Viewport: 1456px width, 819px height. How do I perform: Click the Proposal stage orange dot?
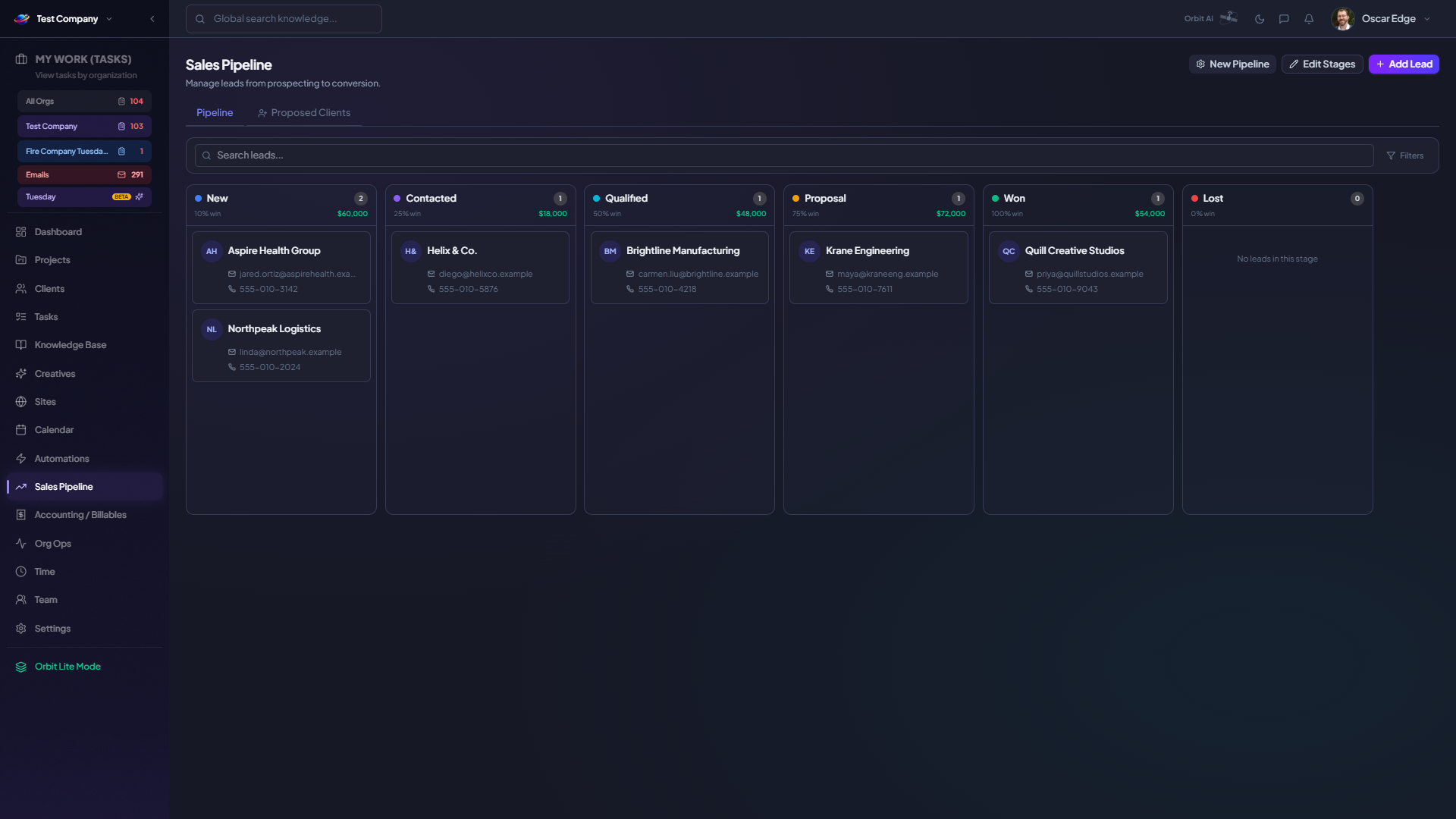[795, 199]
